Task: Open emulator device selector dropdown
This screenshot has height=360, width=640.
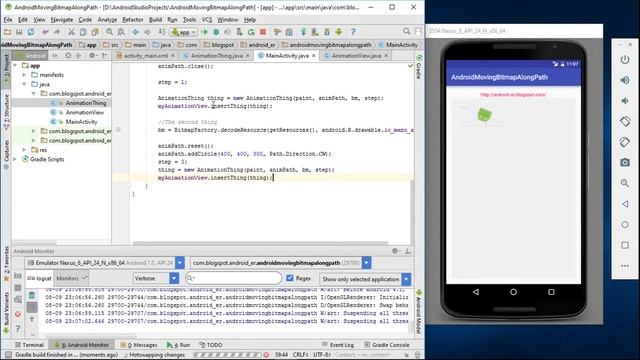Action: [x=180, y=263]
